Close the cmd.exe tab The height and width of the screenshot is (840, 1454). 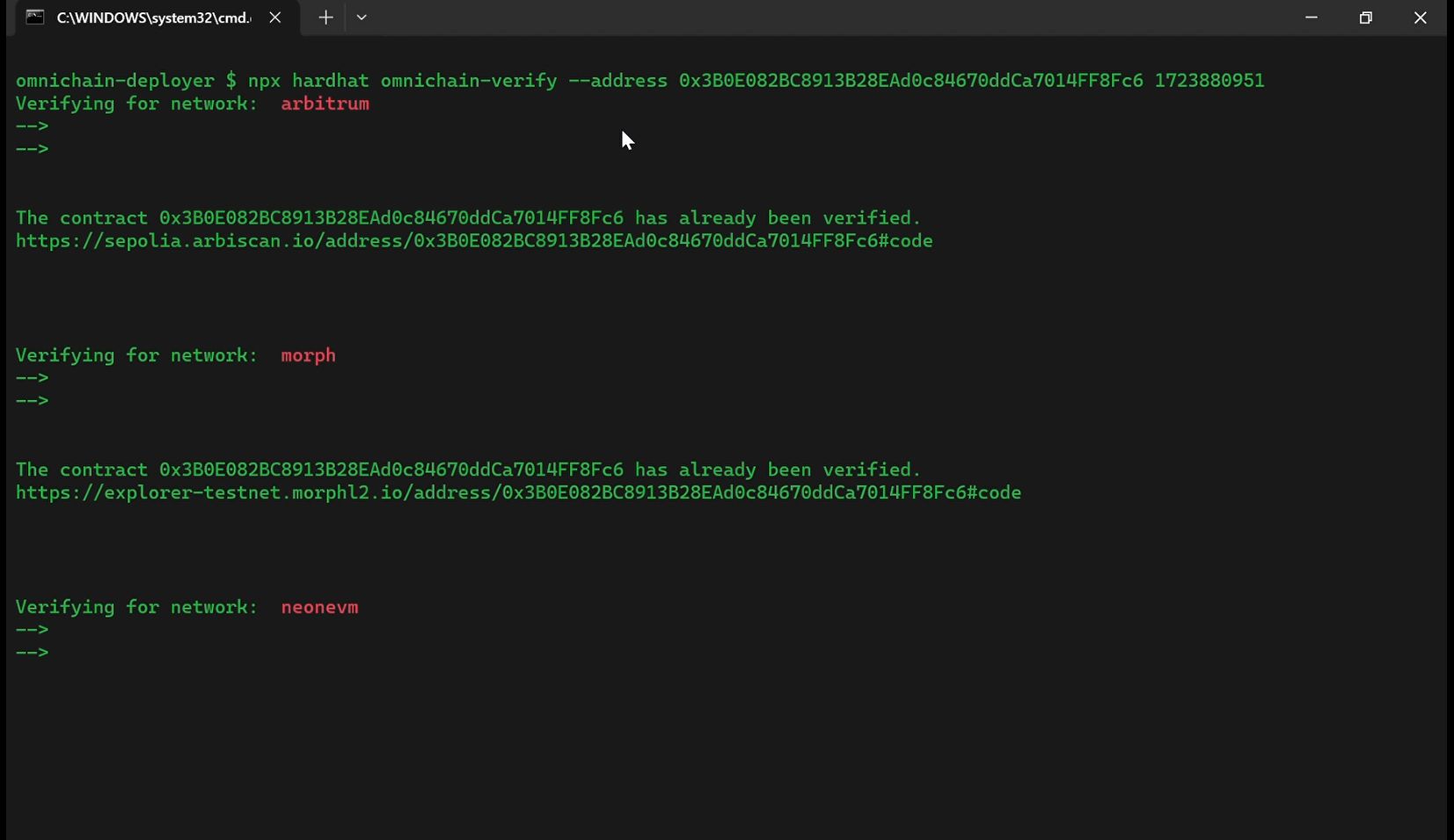[275, 18]
